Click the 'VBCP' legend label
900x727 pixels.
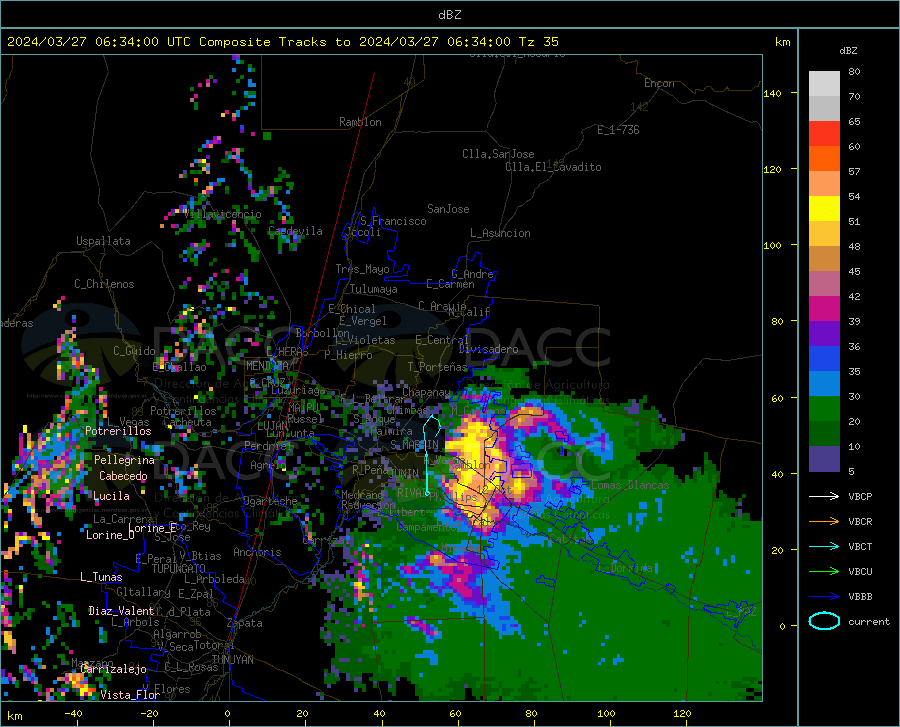click(860, 496)
